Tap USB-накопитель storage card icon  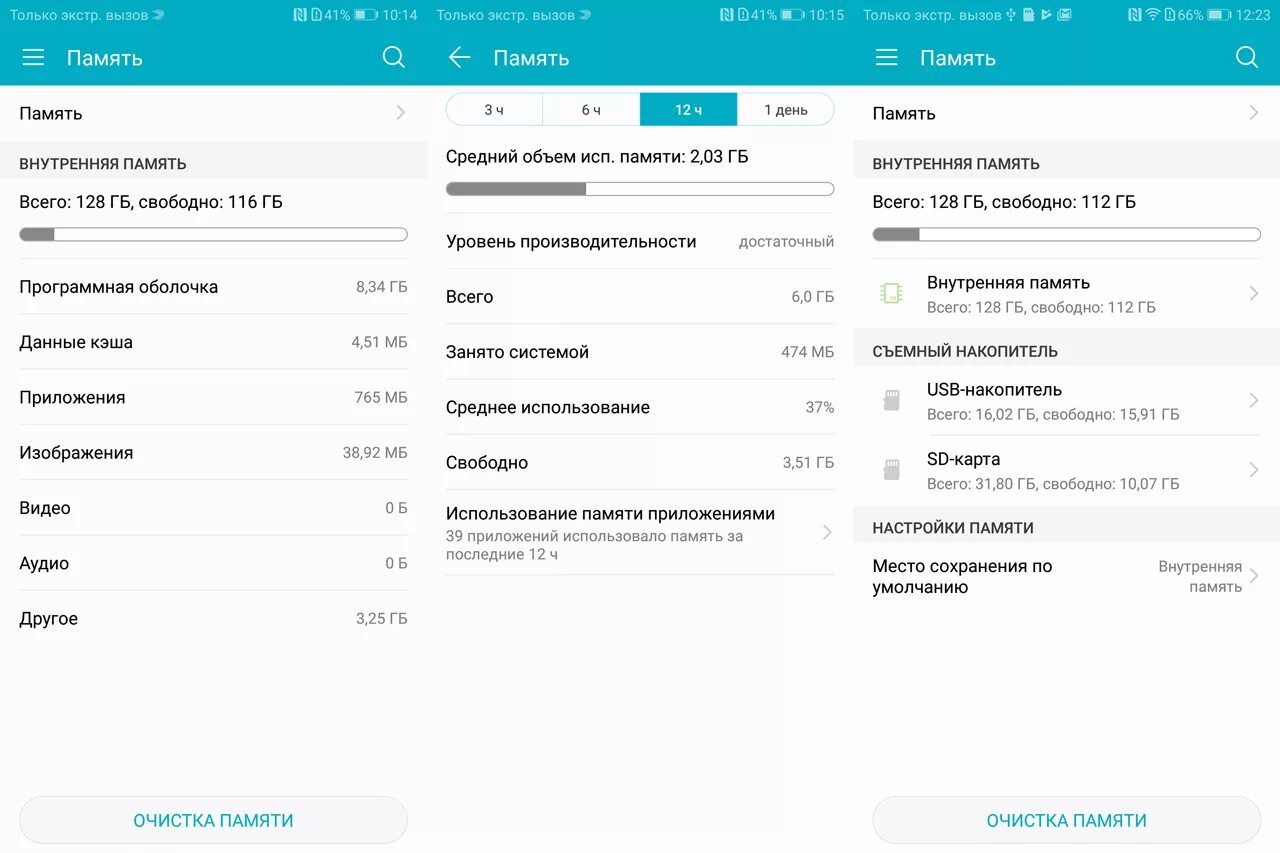tap(891, 400)
